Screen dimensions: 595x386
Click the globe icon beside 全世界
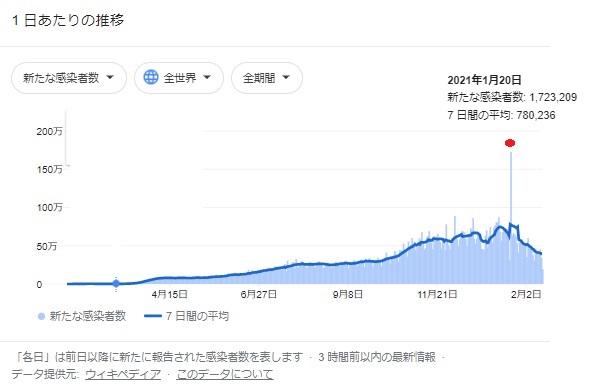pos(151,77)
